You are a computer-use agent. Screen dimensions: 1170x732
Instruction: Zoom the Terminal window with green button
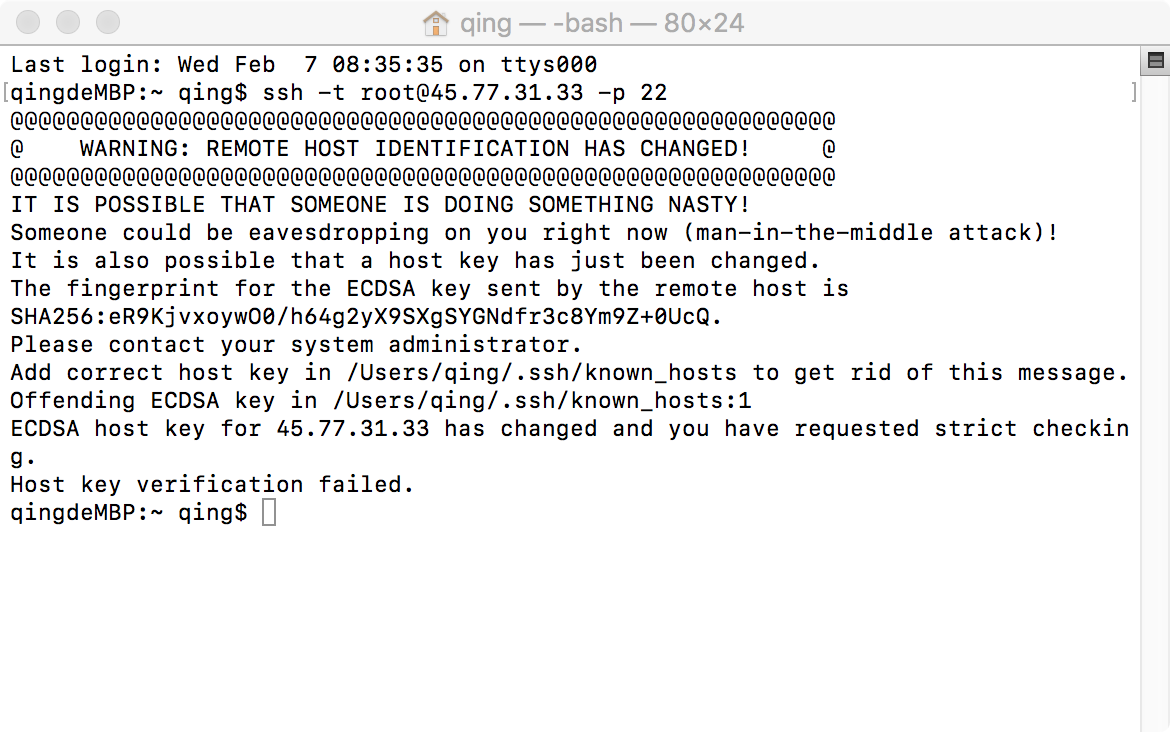pos(108,22)
